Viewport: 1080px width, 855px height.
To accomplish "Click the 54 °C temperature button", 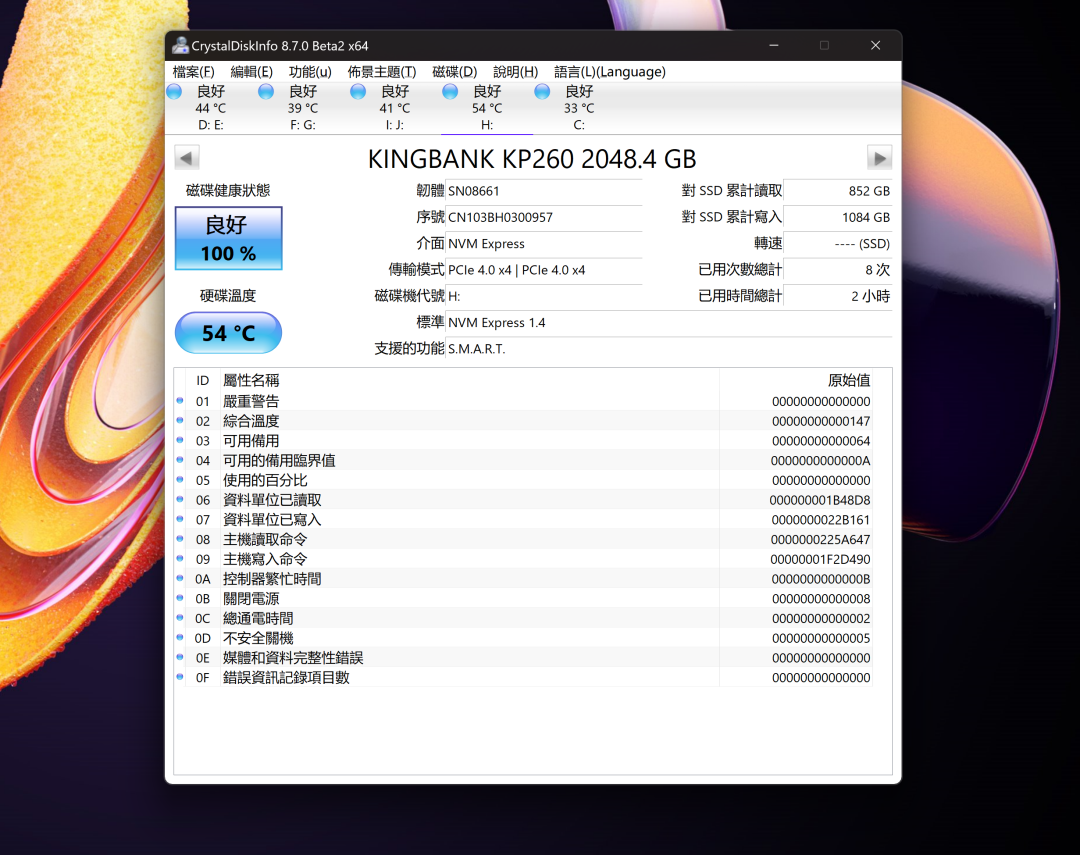I will click(229, 333).
